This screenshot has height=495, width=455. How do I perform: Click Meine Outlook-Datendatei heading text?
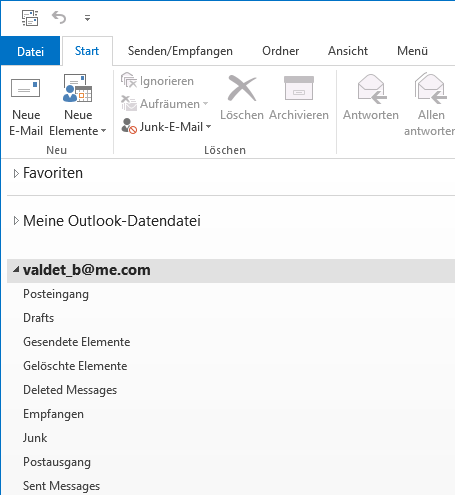point(112,221)
